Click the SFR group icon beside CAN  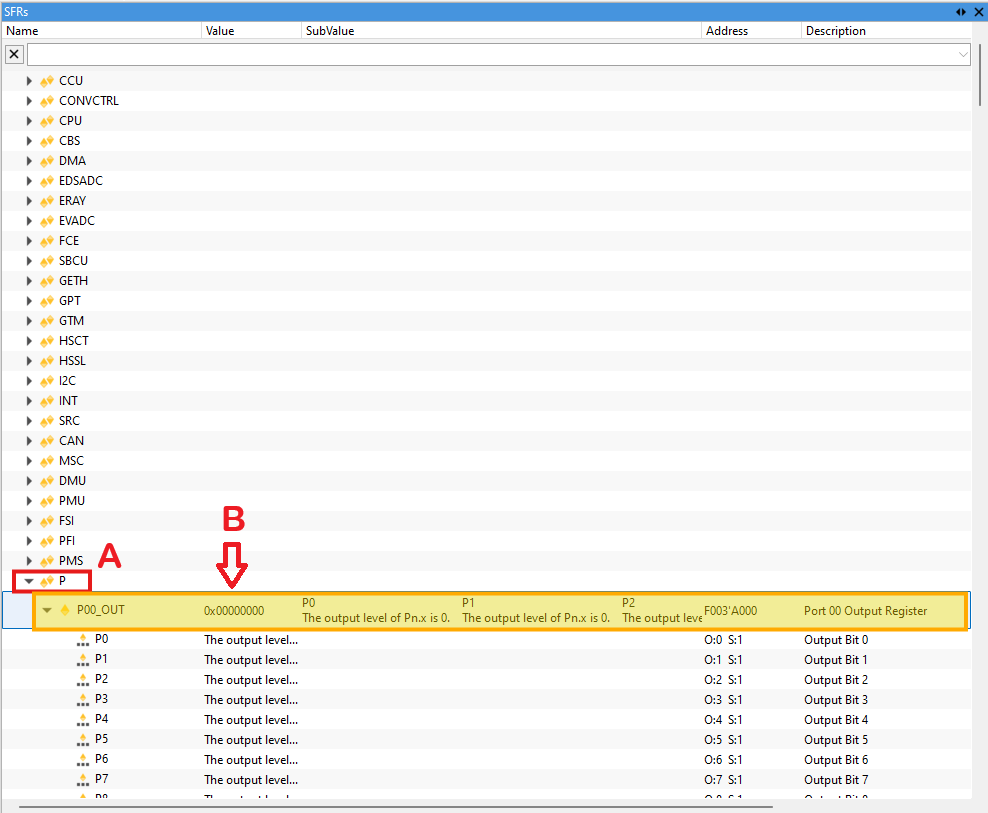click(47, 440)
